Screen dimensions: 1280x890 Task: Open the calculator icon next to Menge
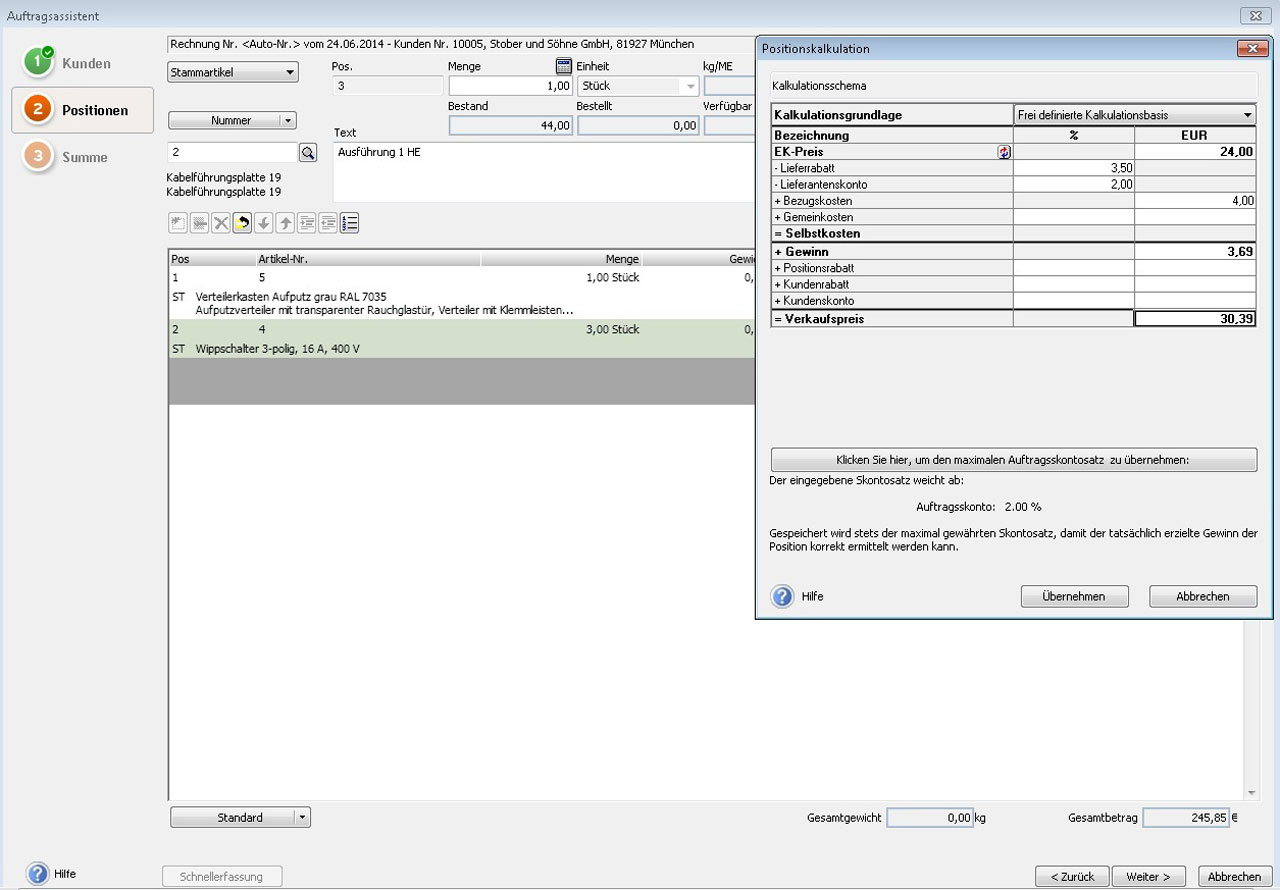coord(564,66)
